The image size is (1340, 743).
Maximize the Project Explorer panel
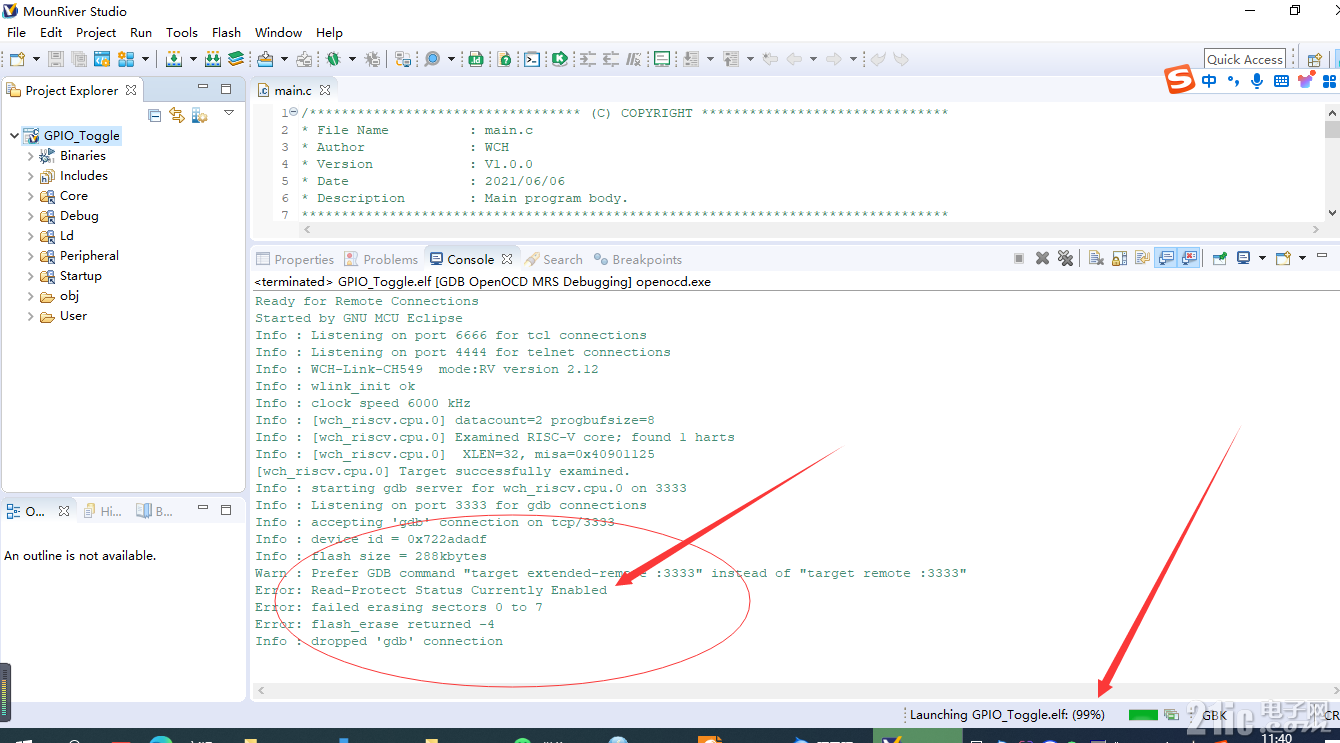pyautogui.click(x=226, y=89)
